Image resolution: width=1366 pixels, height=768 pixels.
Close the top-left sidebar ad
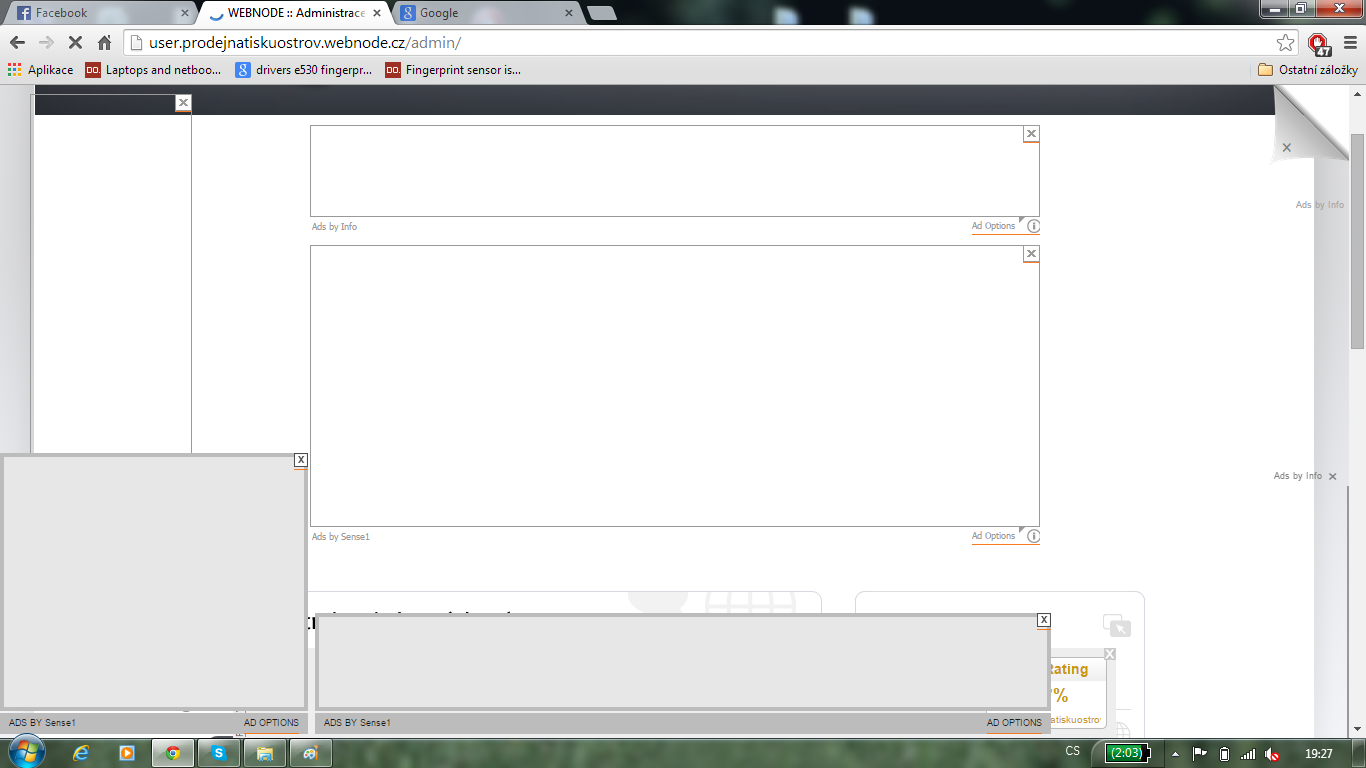(183, 103)
